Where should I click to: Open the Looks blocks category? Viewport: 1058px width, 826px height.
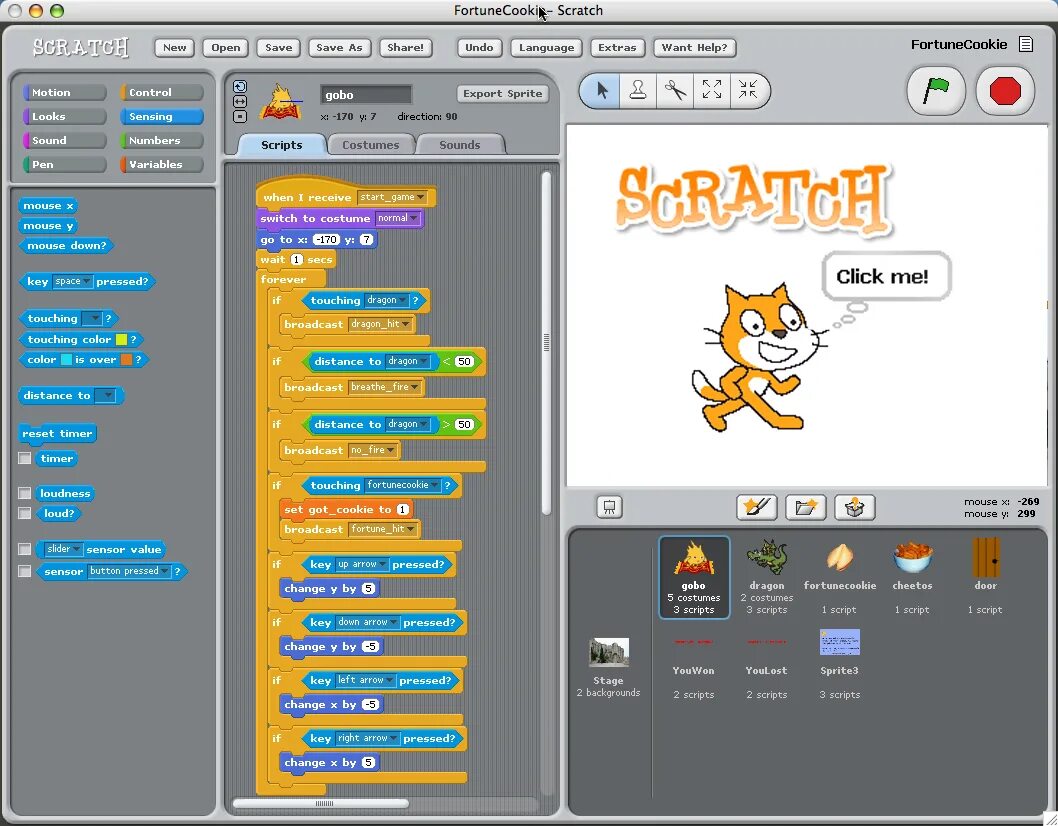click(64, 116)
